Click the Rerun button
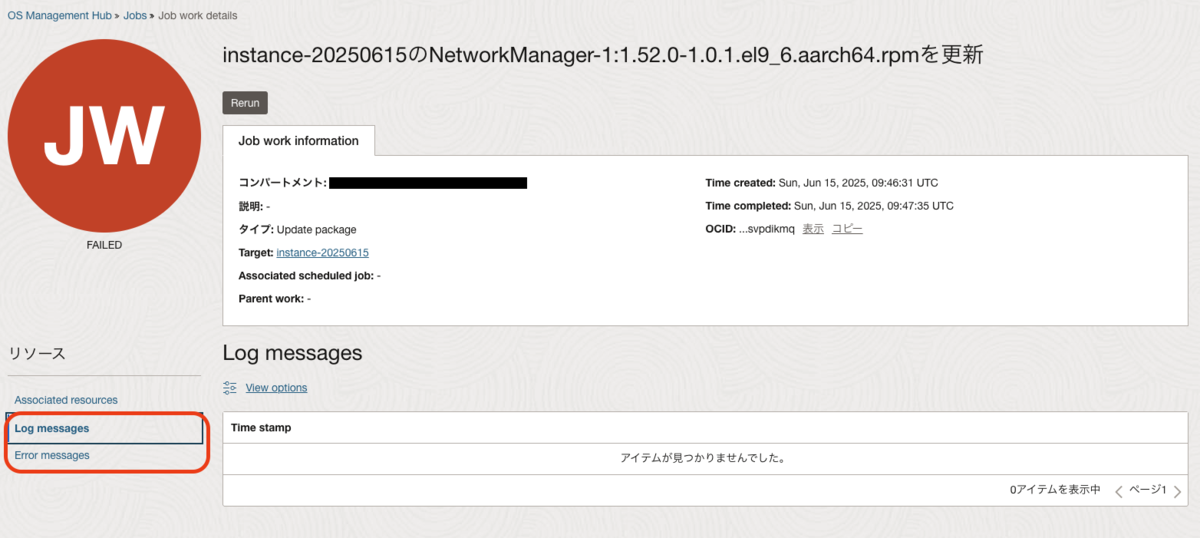 coord(245,103)
